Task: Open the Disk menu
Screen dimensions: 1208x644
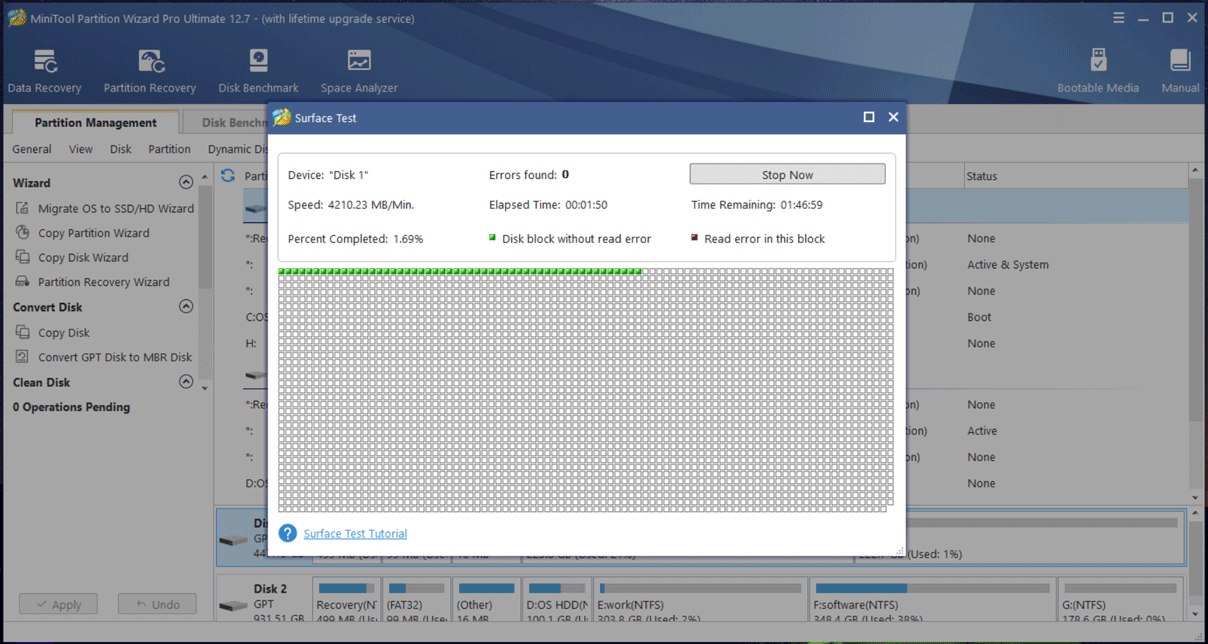Action: coord(121,149)
